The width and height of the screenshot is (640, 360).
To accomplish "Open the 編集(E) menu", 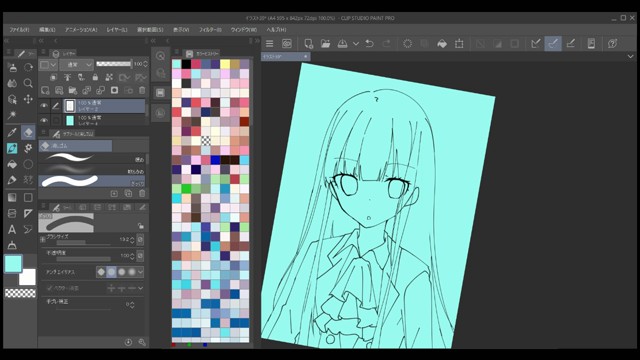I will (47, 30).
